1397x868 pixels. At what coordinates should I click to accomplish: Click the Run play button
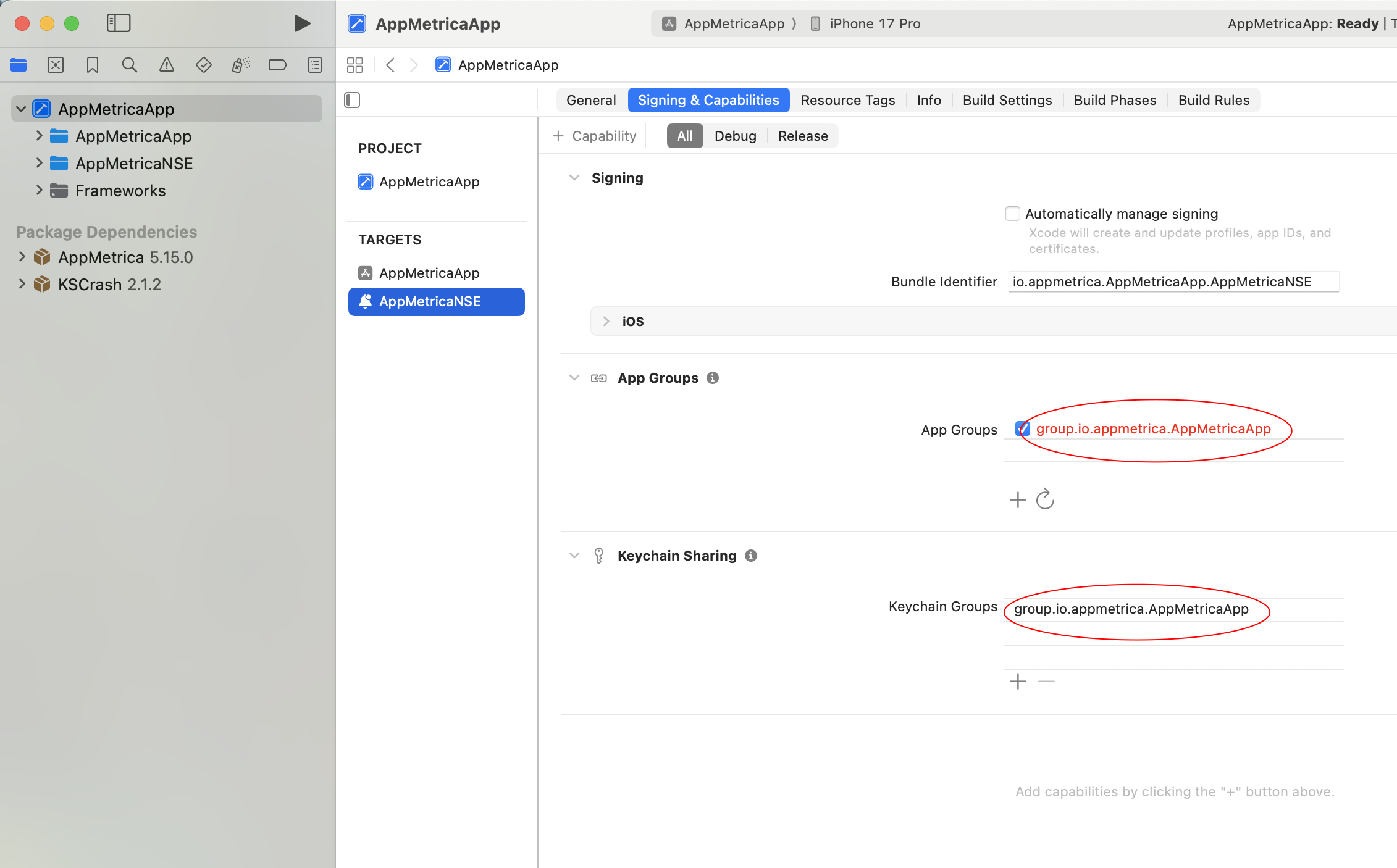click(x=301, y=23)
